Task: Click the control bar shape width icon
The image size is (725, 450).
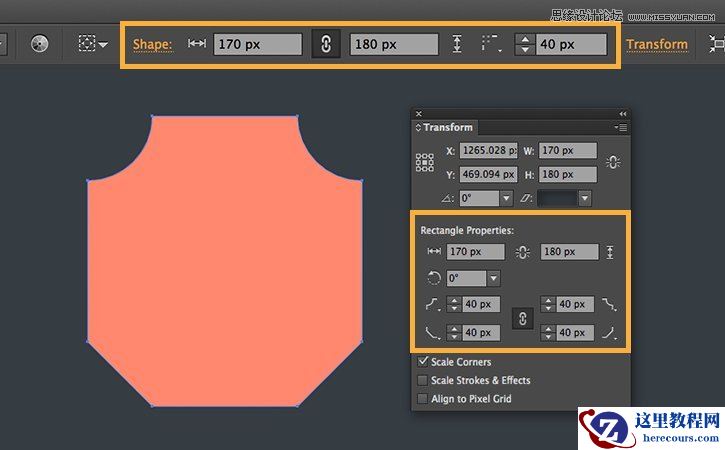Action: [x=197, y=43]
